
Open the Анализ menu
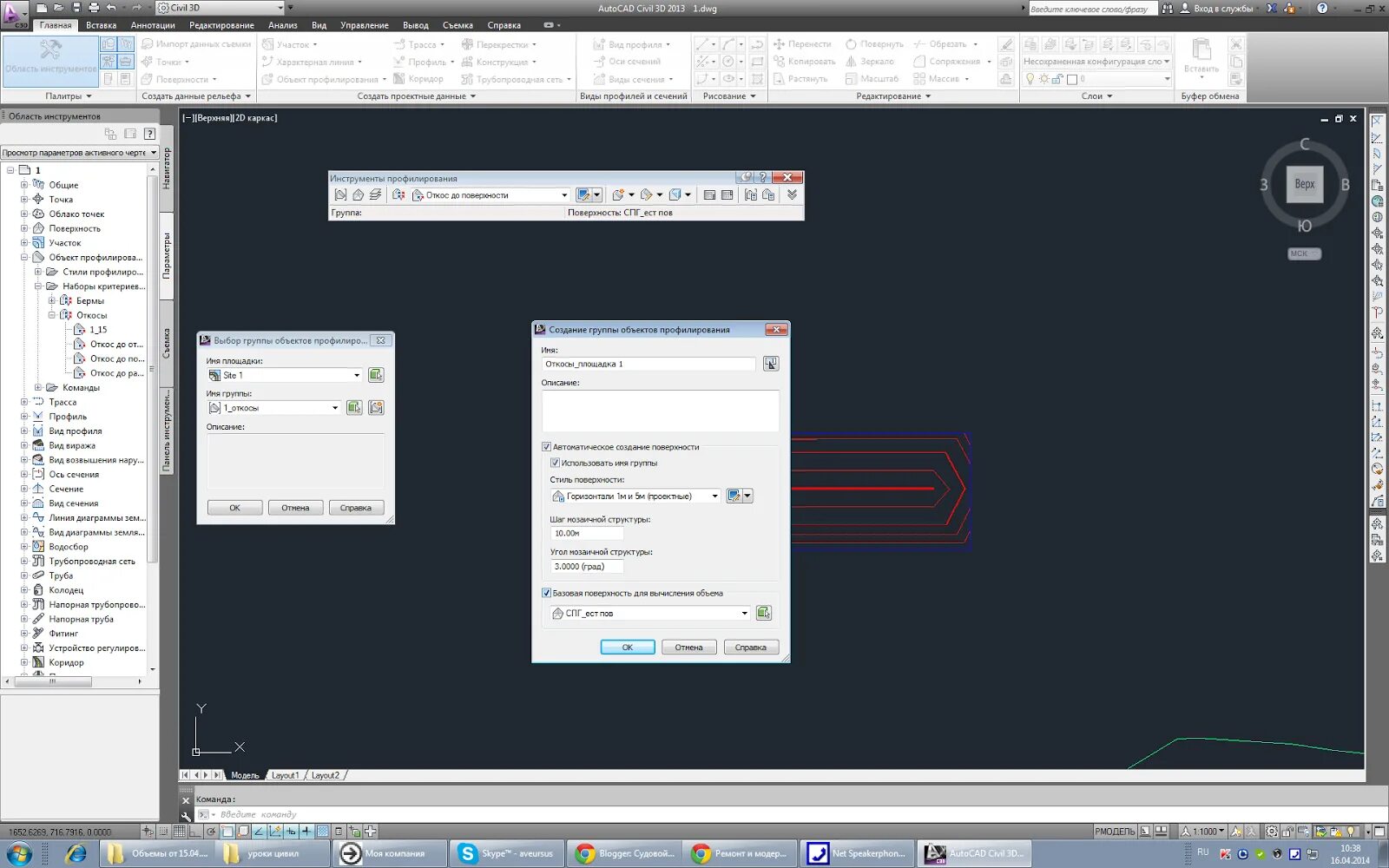[283, 24]
